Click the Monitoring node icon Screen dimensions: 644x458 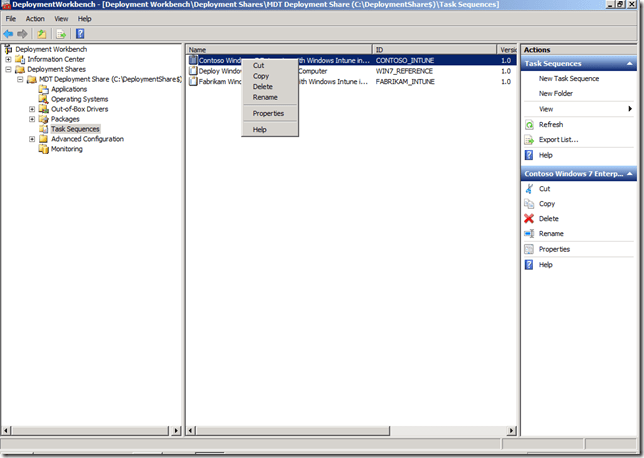click(44, 149)
